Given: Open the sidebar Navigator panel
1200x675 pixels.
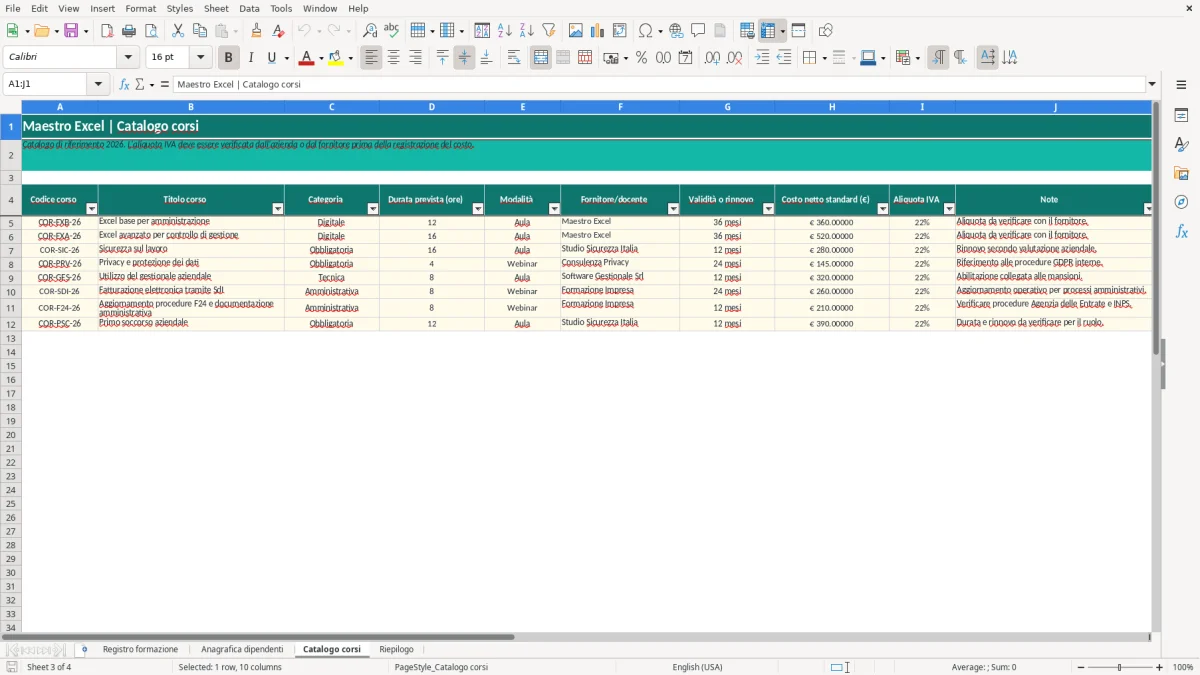Looking at the screenshot, I should 1181,202.
